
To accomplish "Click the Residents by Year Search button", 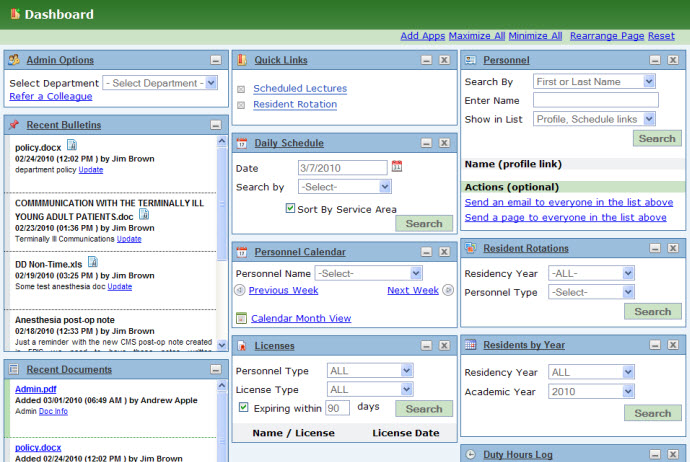I will 653,413.
